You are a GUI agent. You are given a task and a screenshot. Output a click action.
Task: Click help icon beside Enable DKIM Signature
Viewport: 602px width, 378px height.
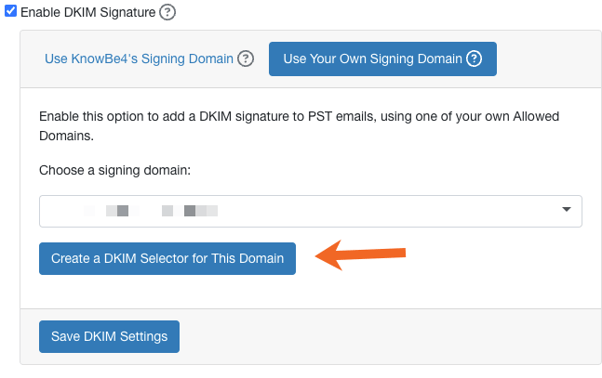[167, 12]
